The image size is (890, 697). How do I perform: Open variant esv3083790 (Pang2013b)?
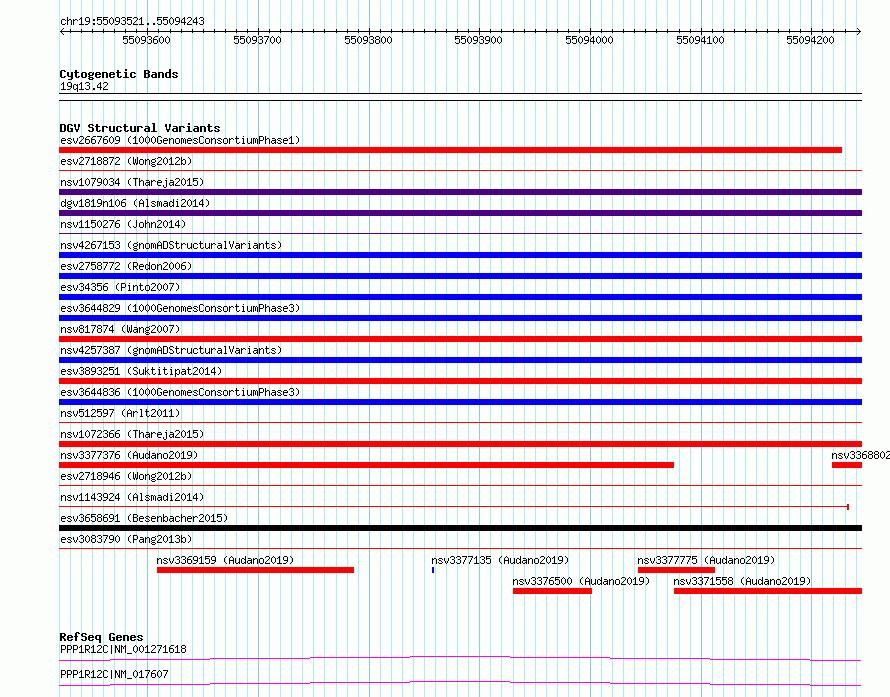(x=126, y=539)
